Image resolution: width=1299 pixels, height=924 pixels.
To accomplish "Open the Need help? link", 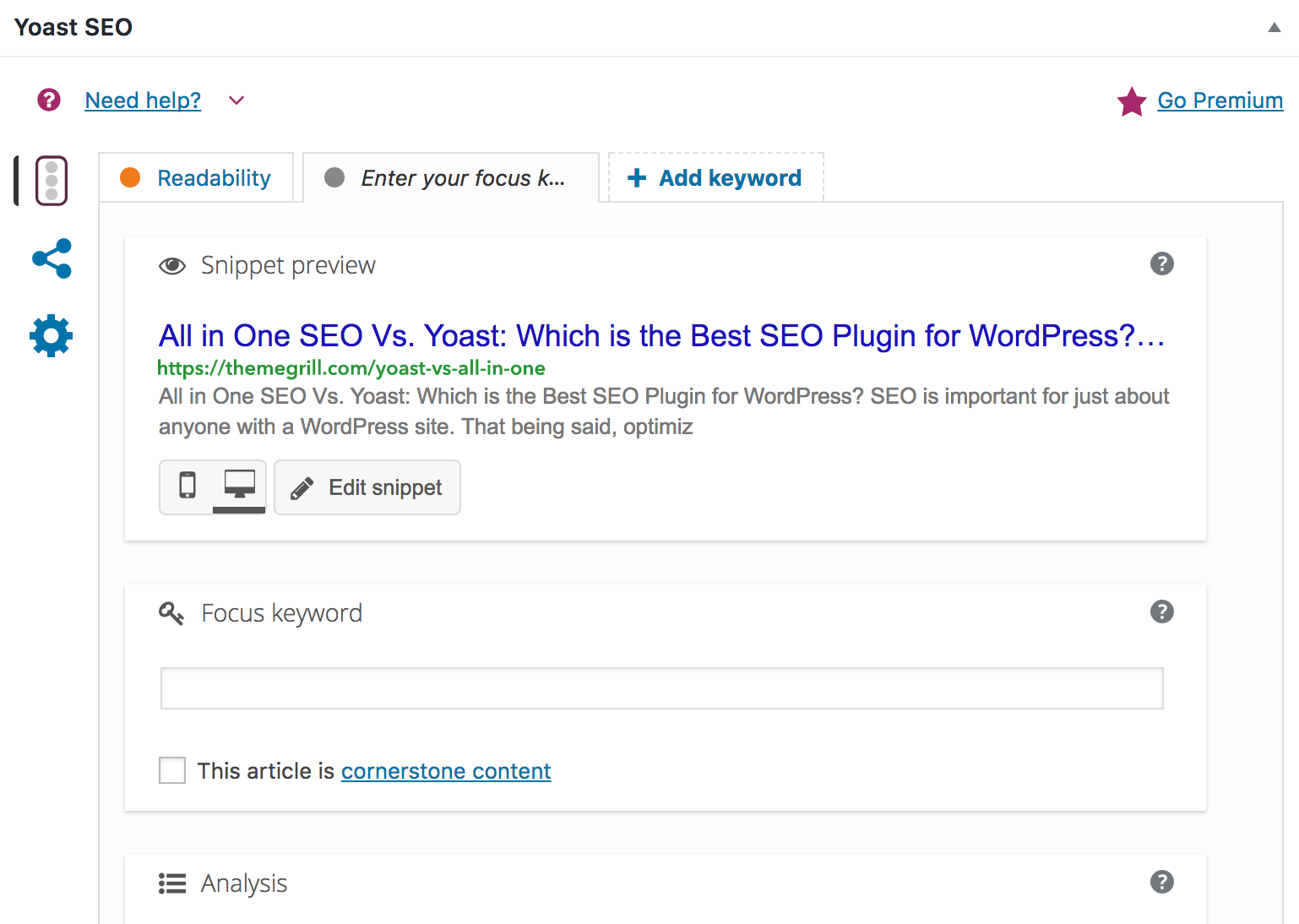I will click(x=143, y=101).
